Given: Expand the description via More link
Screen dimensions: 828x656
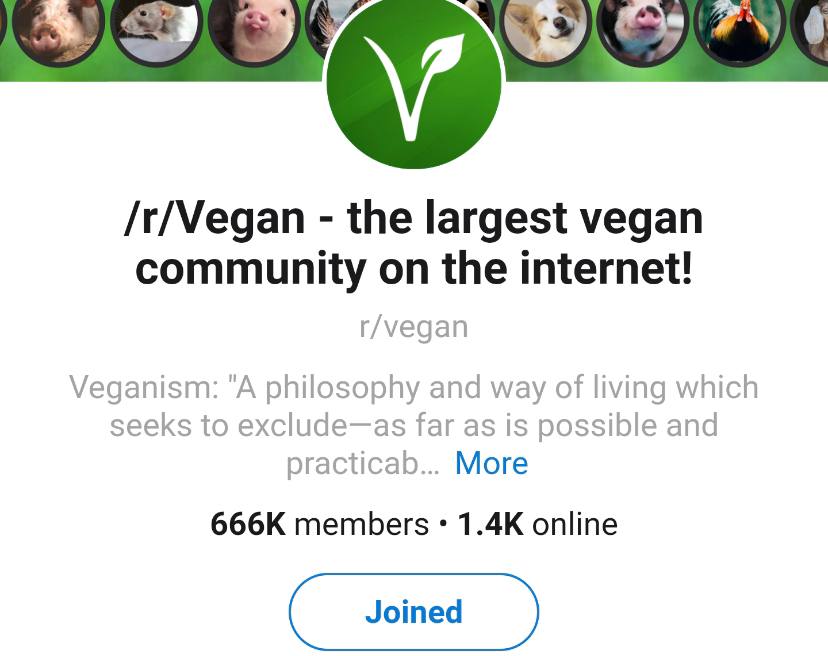Looking at the screenshot, I should 491,463.
